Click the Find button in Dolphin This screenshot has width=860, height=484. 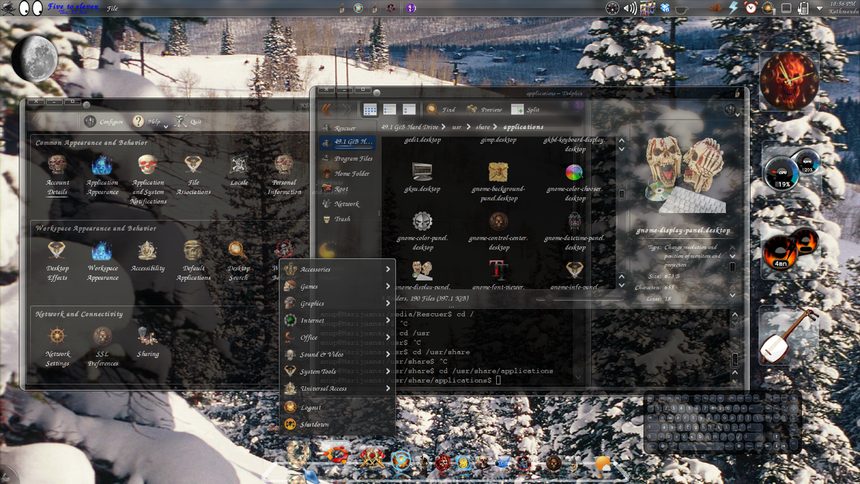coord(441,110)
